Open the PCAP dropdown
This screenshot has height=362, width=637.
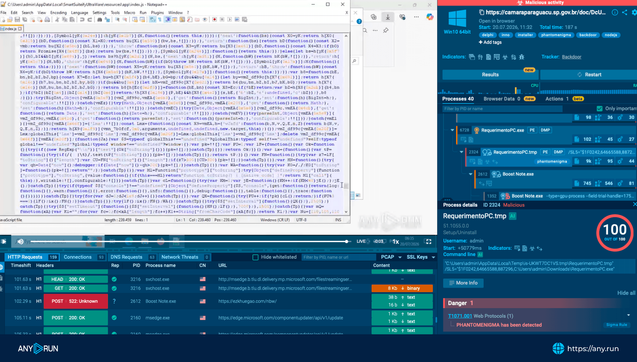click(391, 257)
